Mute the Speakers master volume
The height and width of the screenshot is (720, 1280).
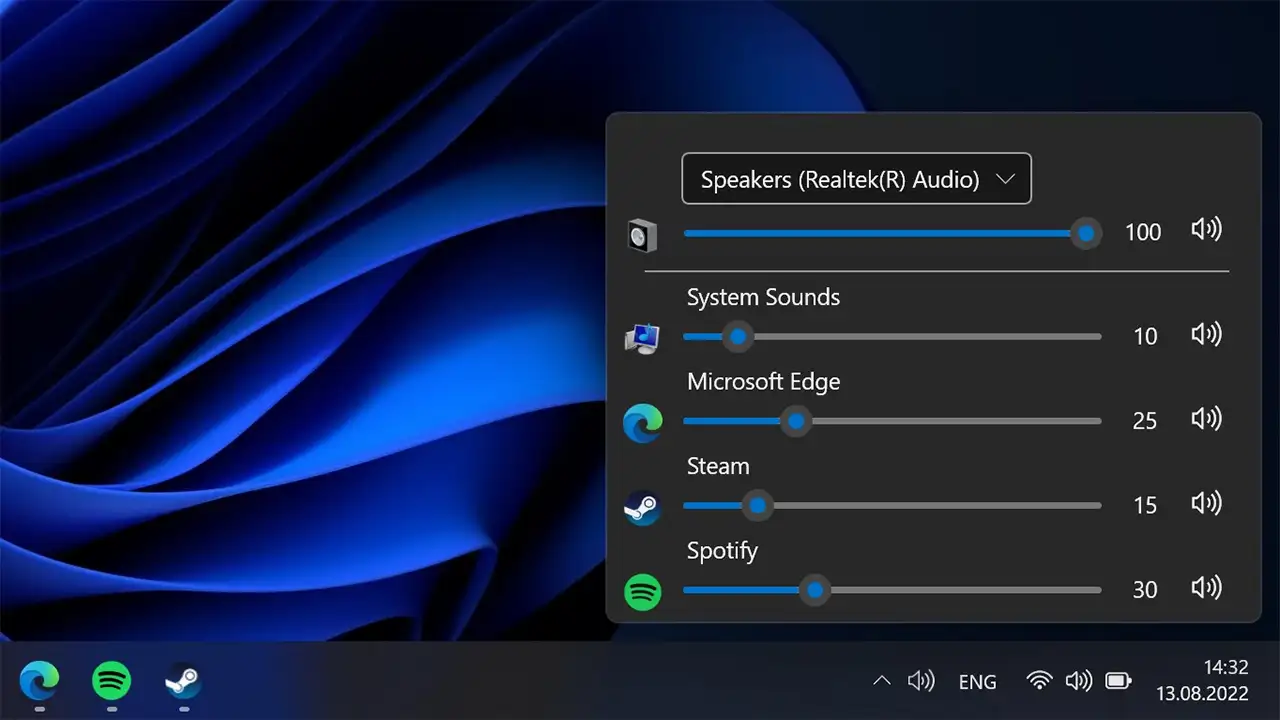tap(1206, 230)
